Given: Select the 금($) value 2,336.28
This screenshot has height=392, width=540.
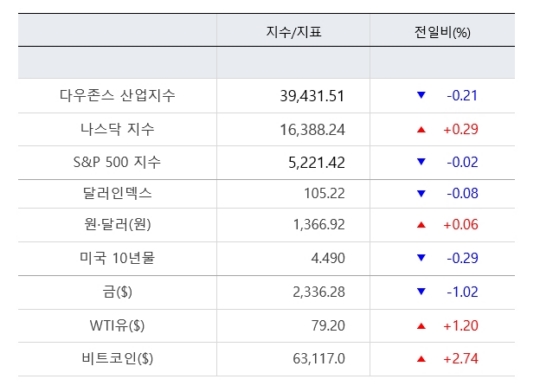Looking at the screenshot, I should [x=319, y=292].
